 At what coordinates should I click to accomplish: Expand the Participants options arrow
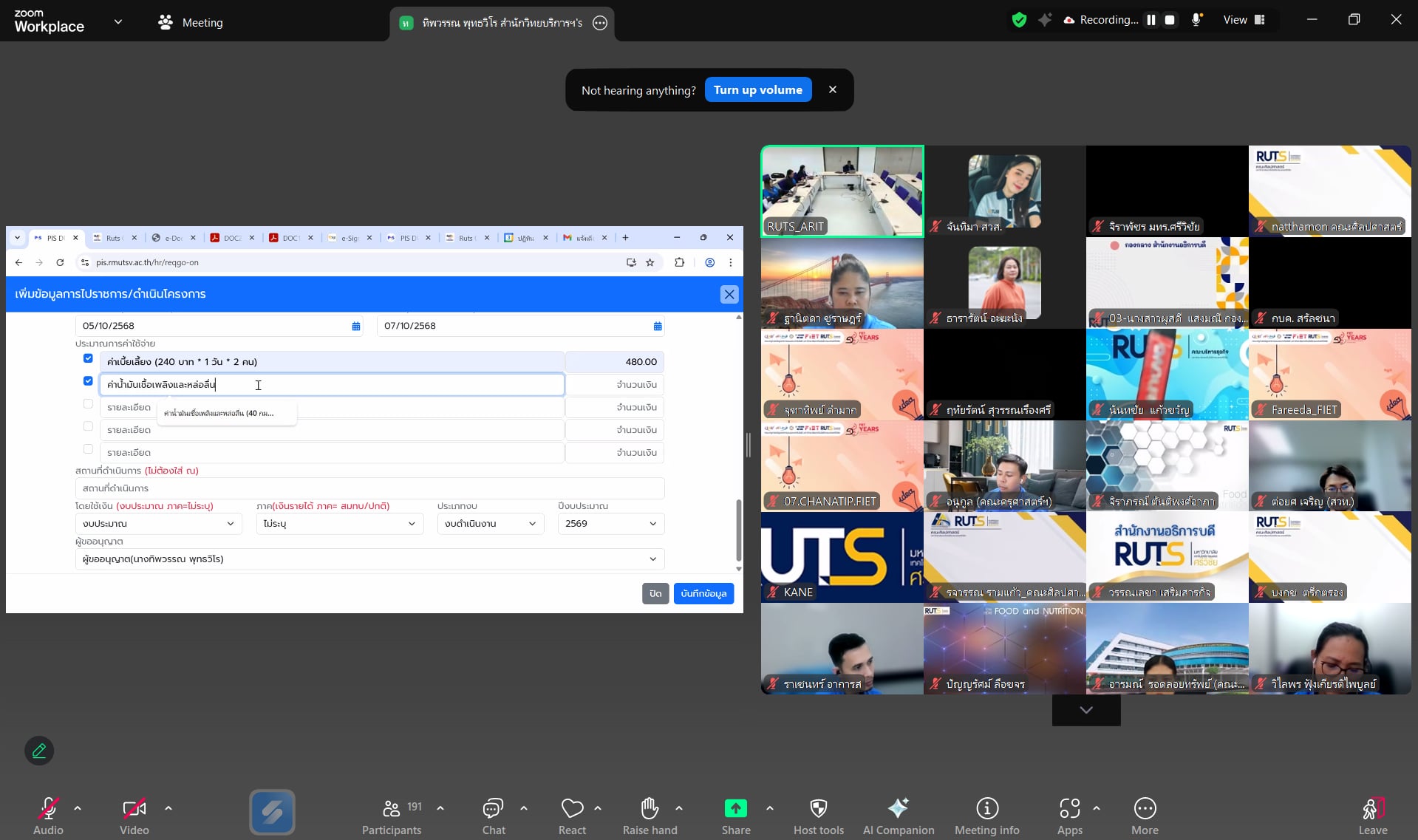440,808
